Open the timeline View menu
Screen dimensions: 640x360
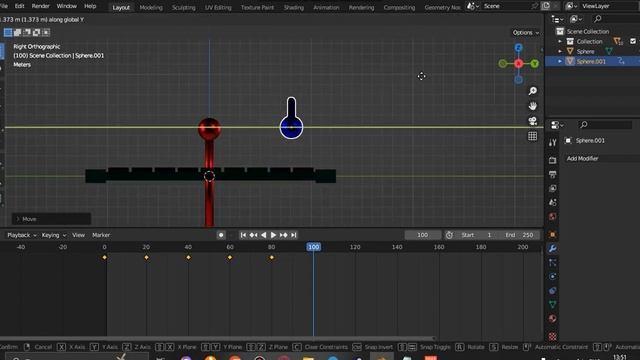click(78, 235)
